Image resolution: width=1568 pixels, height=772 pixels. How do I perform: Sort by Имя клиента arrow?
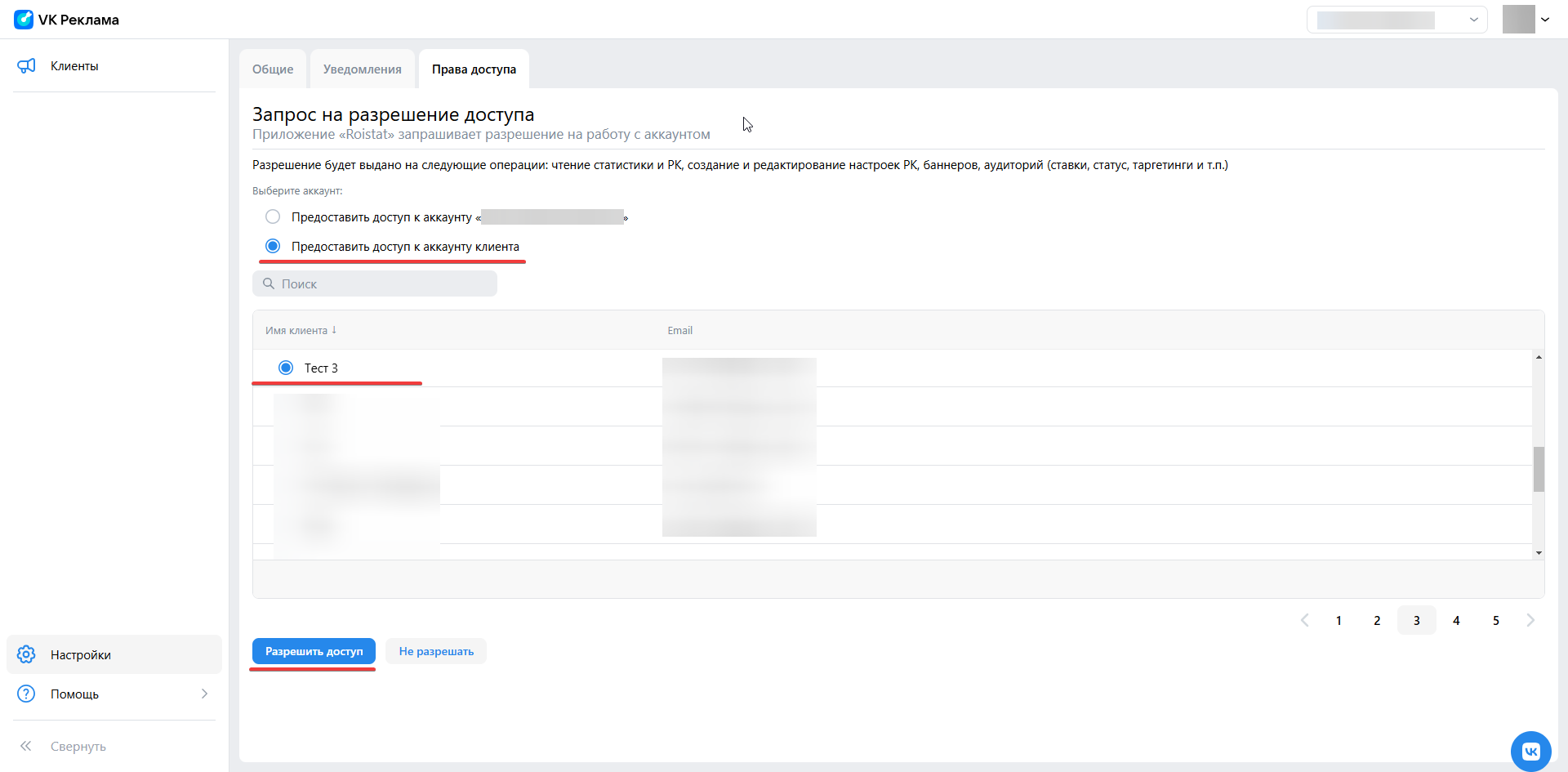[x=334, y=330]
